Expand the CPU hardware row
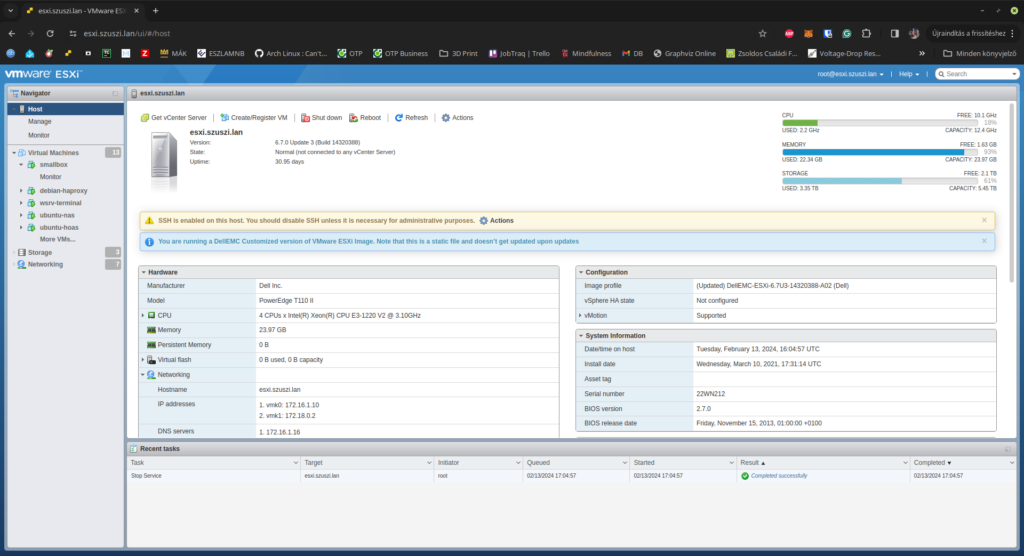1024x556 pixels. (143, 316)
